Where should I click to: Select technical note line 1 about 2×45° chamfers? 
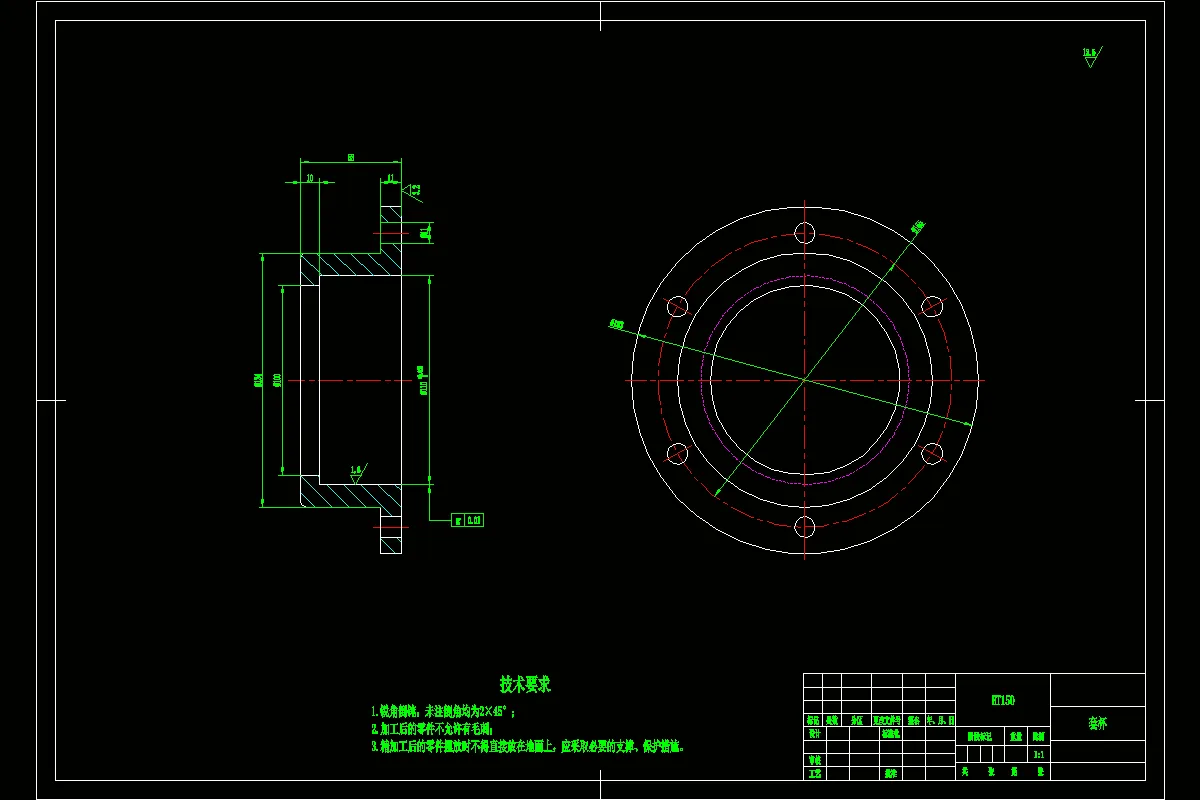[442, 712]
